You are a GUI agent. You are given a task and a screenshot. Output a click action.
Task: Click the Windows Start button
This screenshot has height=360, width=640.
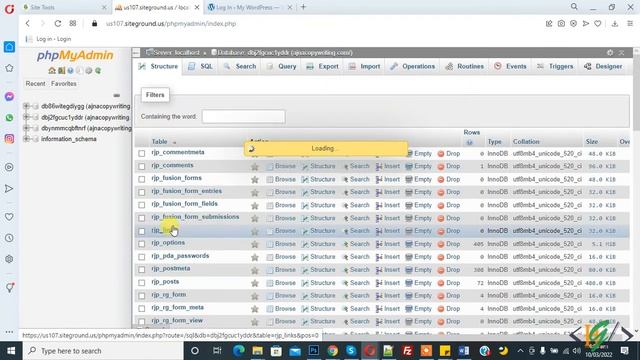point(11,351)
